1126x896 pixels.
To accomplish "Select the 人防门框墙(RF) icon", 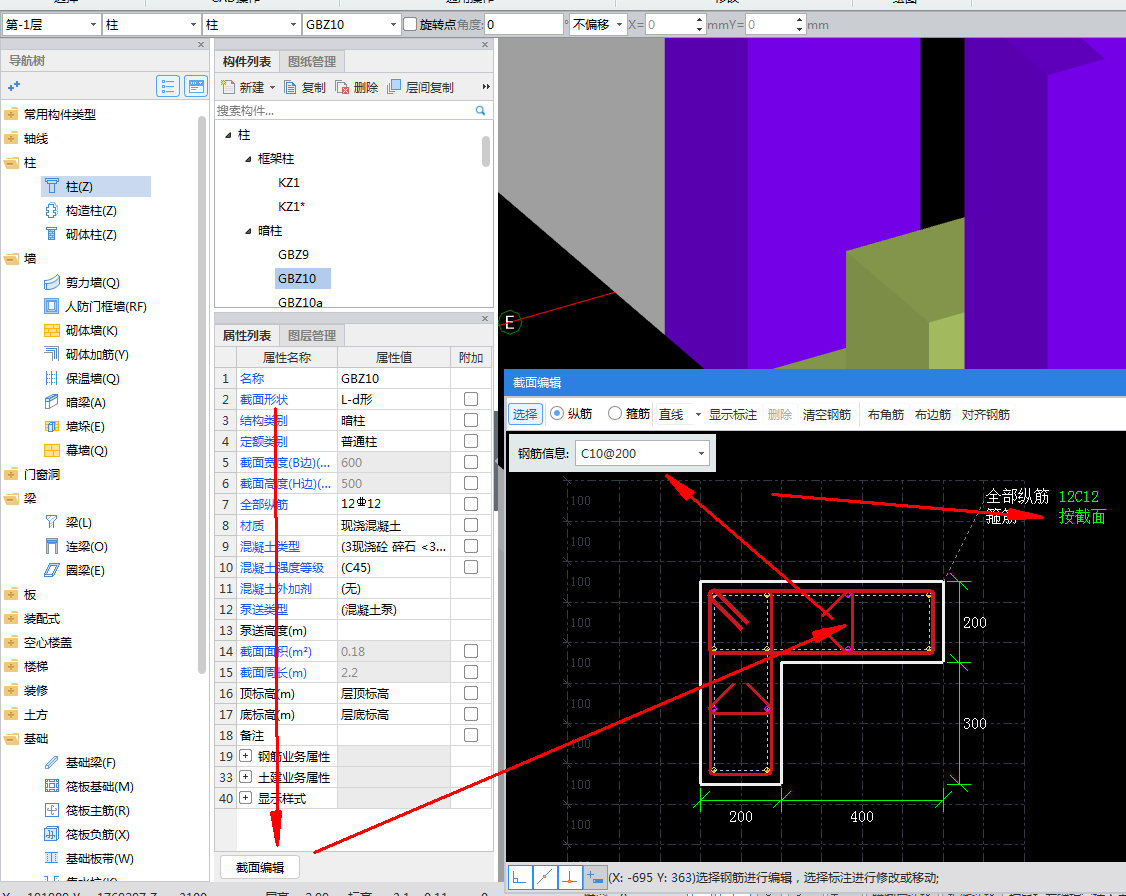I will click(52, 307).
